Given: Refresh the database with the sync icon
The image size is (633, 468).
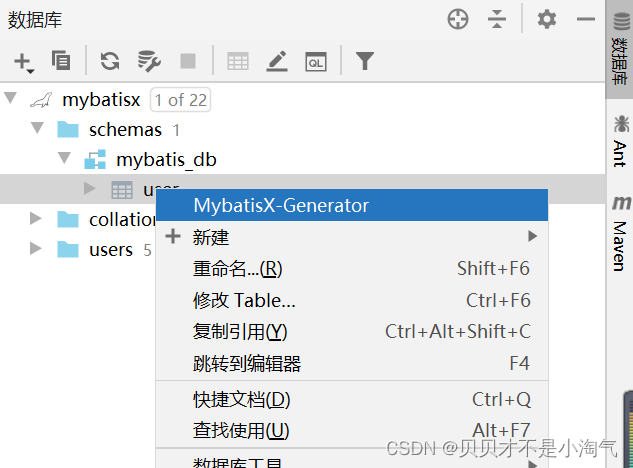Looking at the screenshot, I should pos(110,61).
